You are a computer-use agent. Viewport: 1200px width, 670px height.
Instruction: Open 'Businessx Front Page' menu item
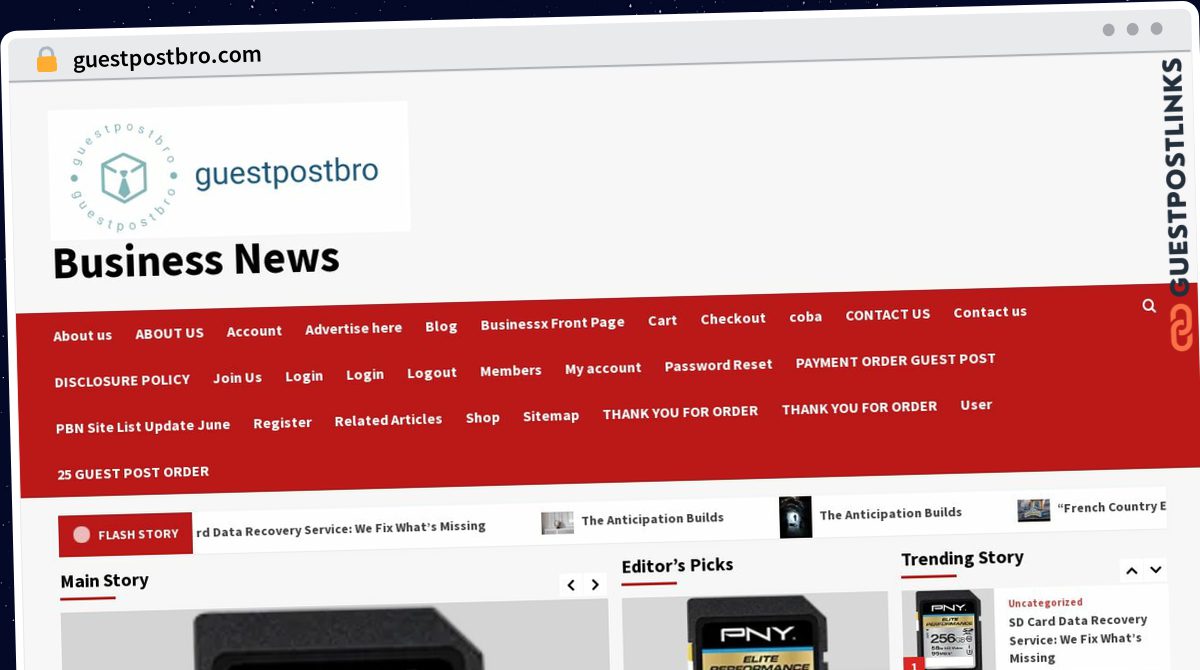pos(552,323)
